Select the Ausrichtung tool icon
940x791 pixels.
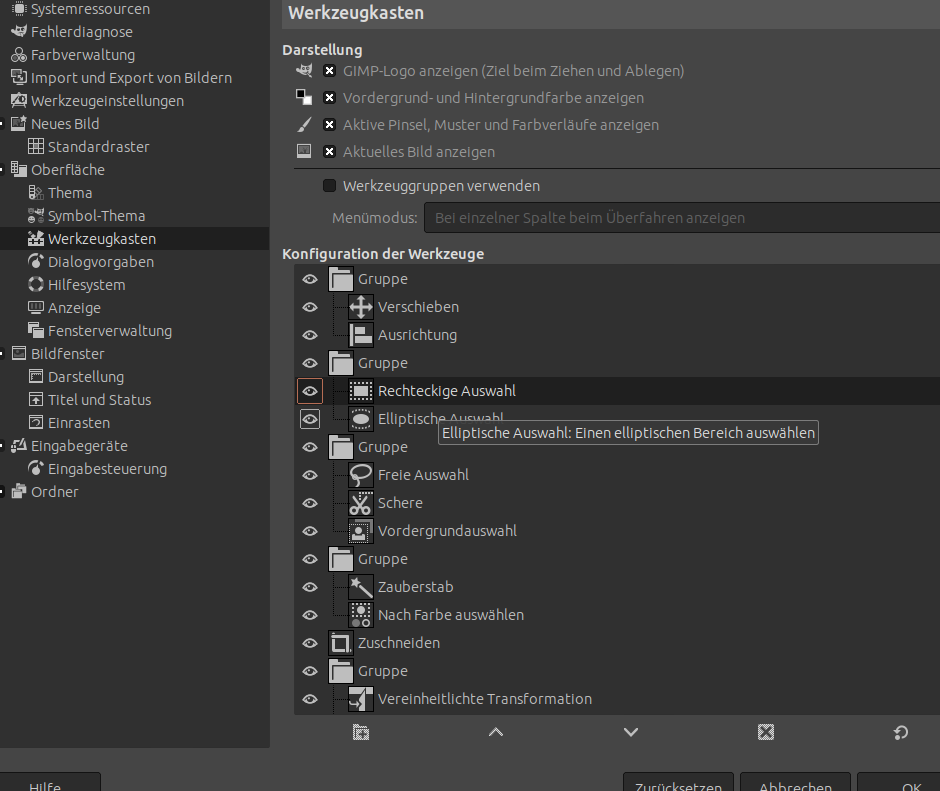pos(360,335)
